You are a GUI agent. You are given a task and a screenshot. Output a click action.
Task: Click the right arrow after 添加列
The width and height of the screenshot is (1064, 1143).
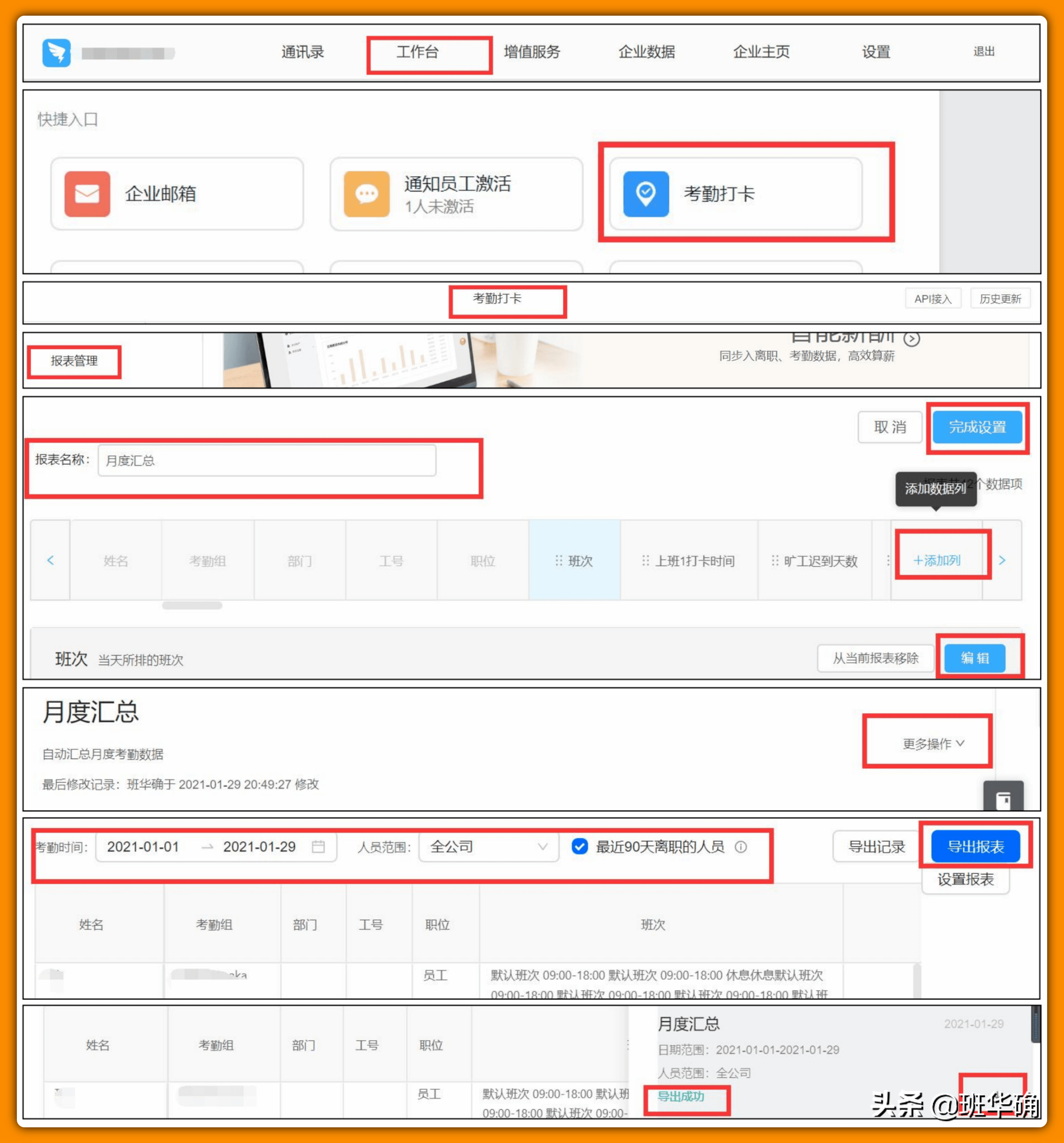pyautogui.click(x=1002, y=560)
